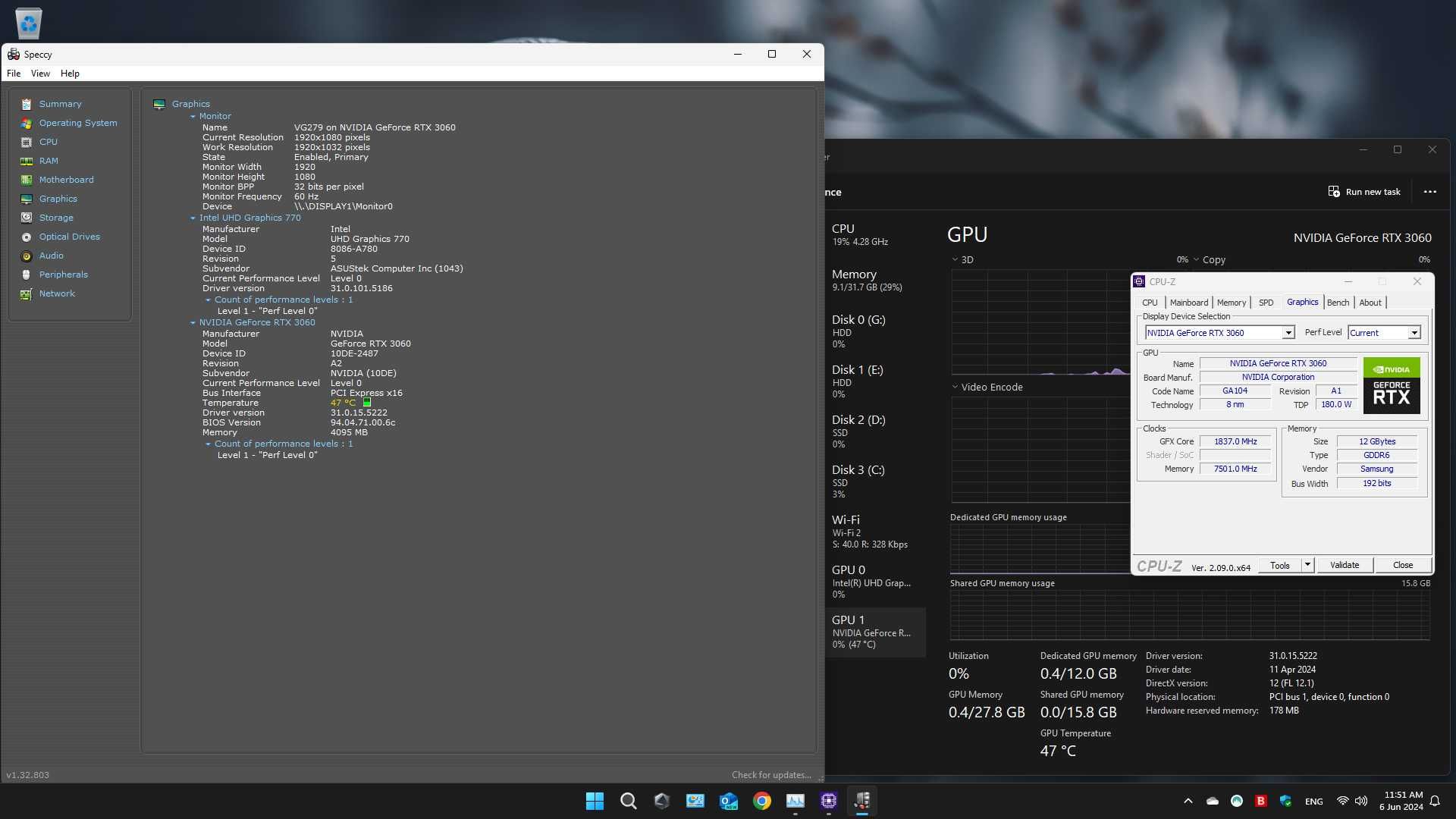Click the ENG language indicator in taskbar
Image resolution: width=1456 pixels, height=819 pixels.
click(1313, 802)
